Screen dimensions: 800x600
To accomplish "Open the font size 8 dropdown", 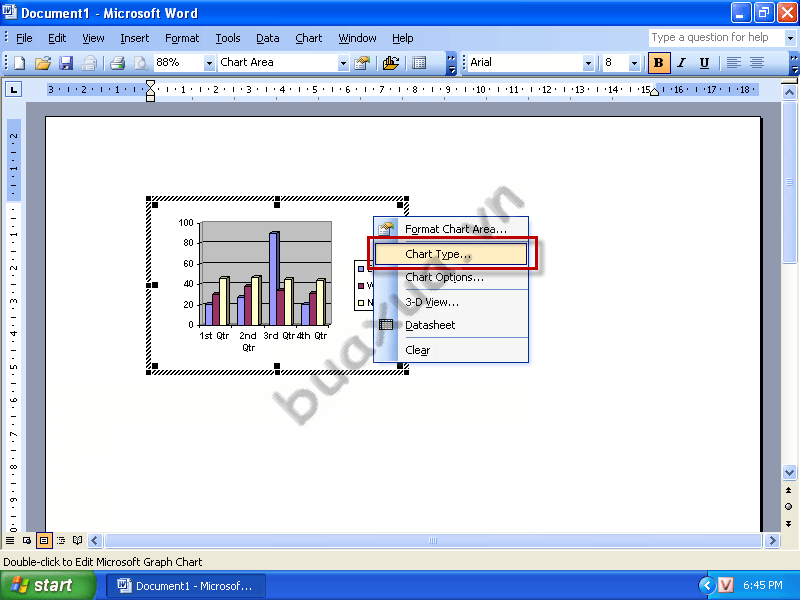I will point(634,63).
